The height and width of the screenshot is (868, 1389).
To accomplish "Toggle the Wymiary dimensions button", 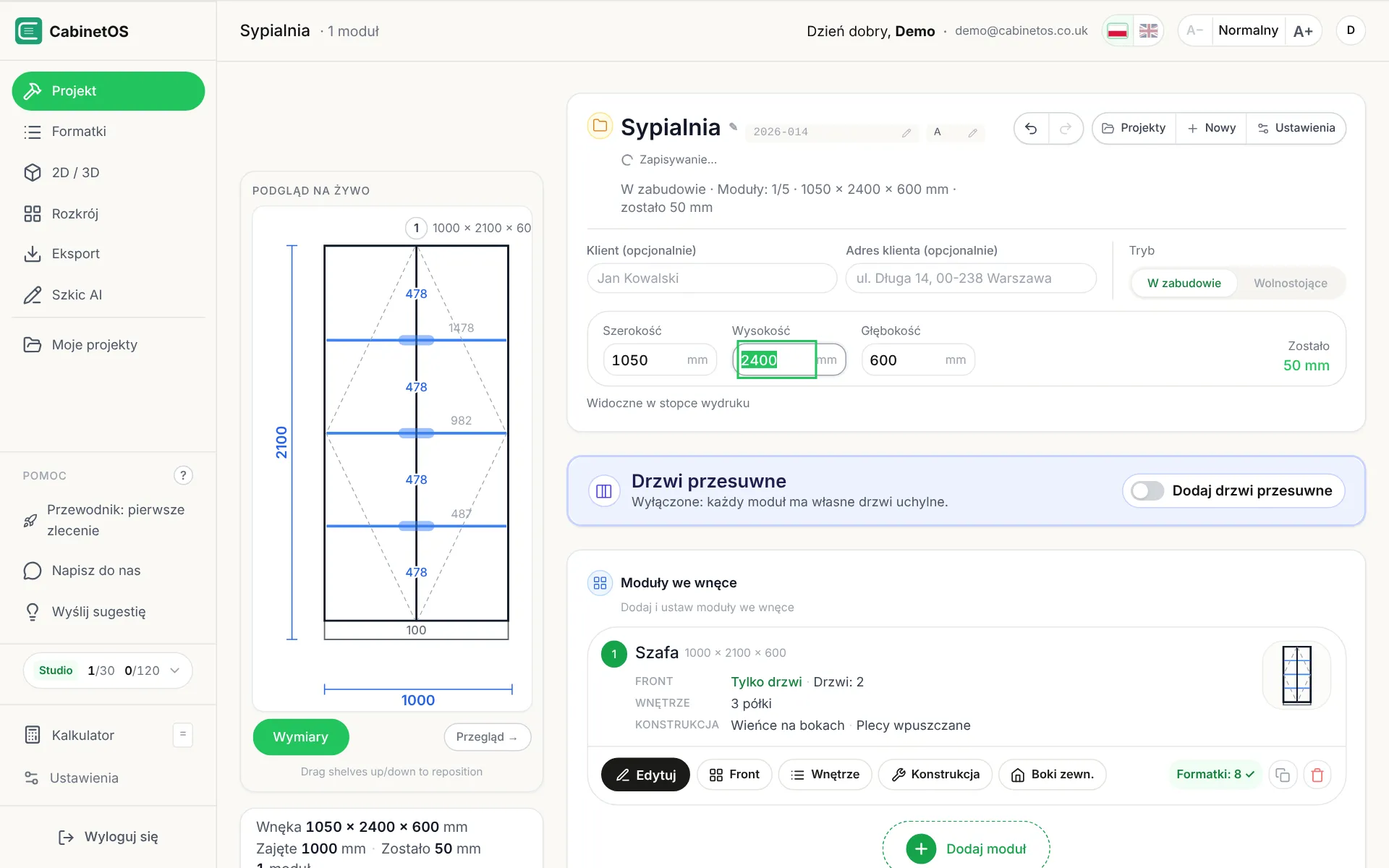I will click(301, 736).
